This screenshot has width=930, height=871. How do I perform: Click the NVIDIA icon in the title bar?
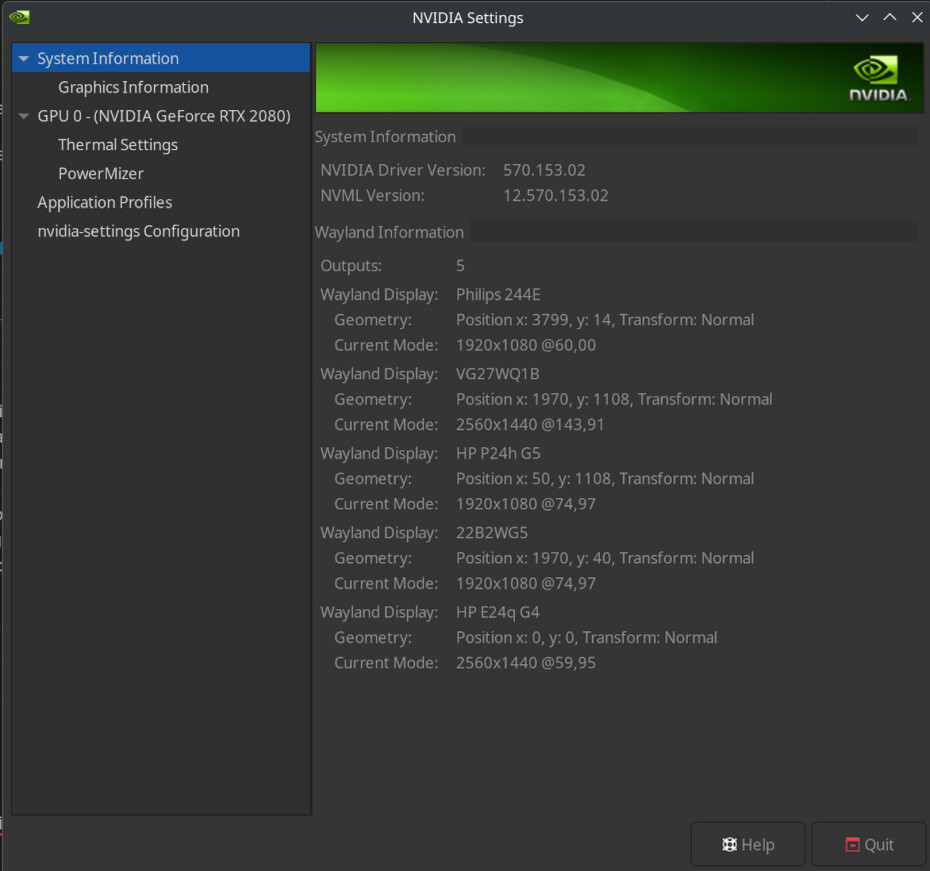[x=19, y=17]
